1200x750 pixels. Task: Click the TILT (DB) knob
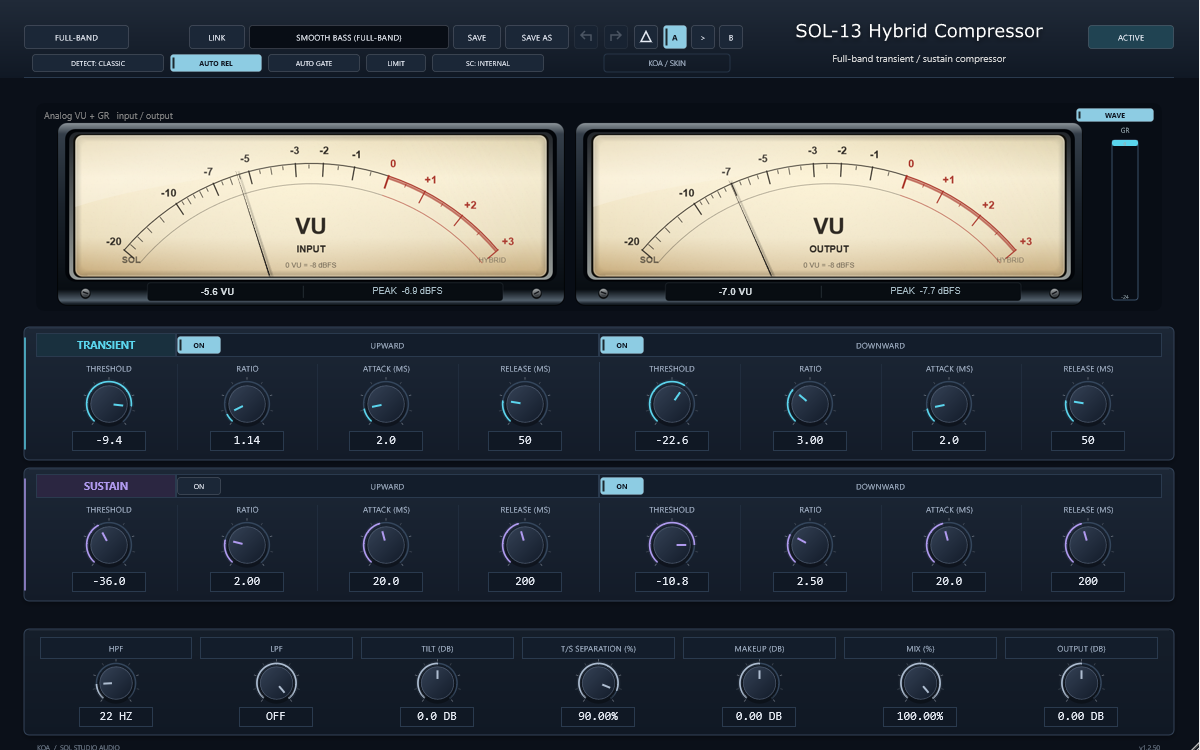pyautogui.click(x=437, y=683)
